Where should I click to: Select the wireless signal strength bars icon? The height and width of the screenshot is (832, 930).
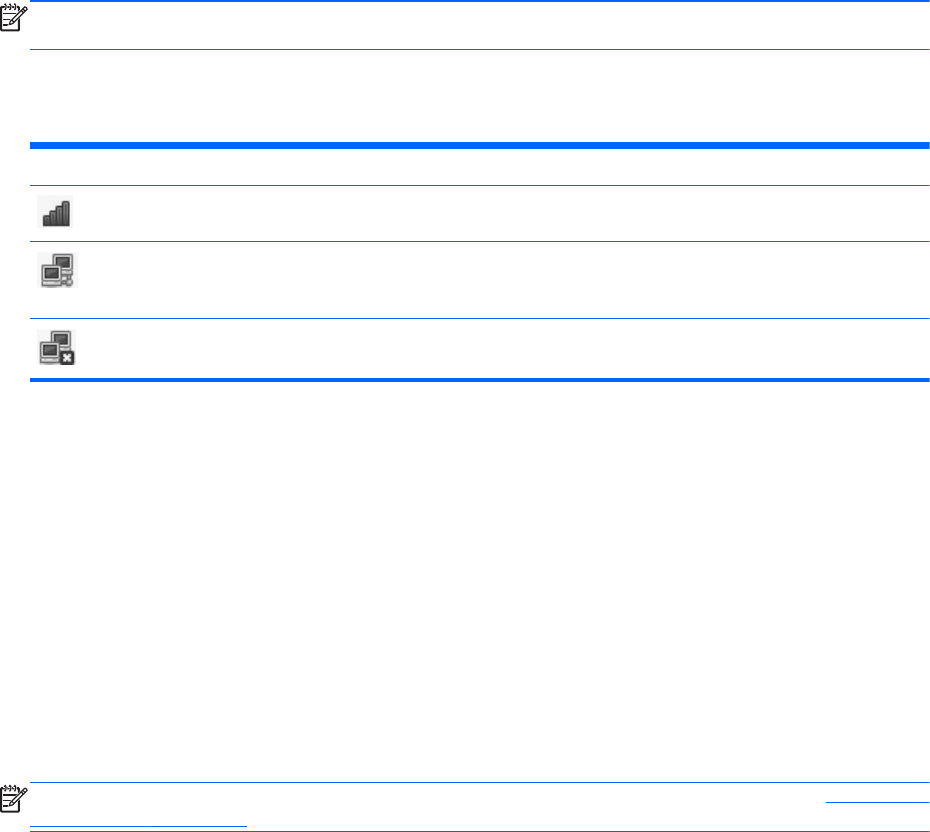pyautogui.click(x=55, y=212)
